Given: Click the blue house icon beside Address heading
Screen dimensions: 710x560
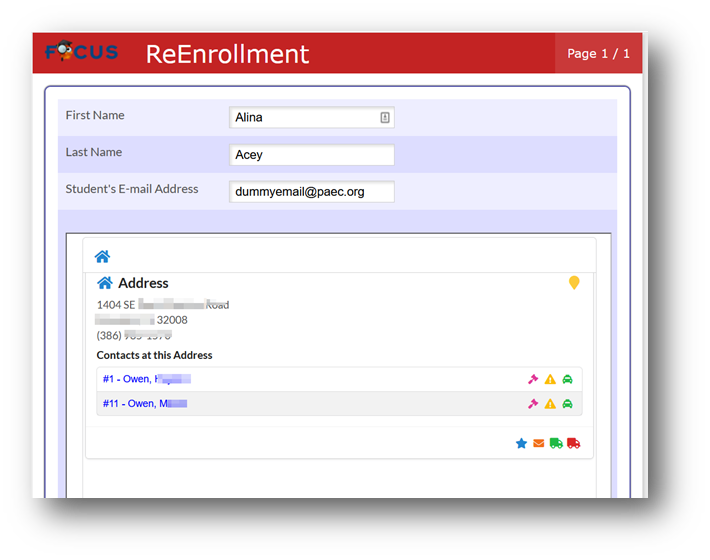Looking at the screenshot, I should [x=105, y=283].
